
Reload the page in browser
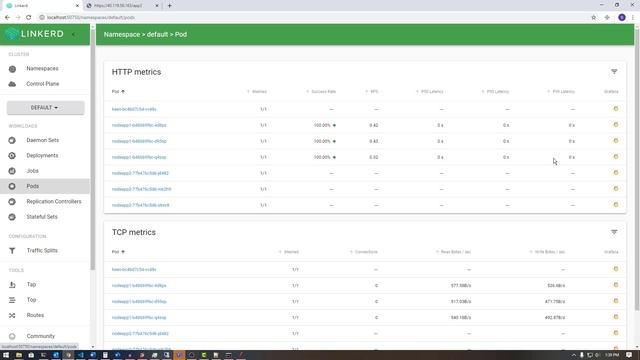coord(29,18)
